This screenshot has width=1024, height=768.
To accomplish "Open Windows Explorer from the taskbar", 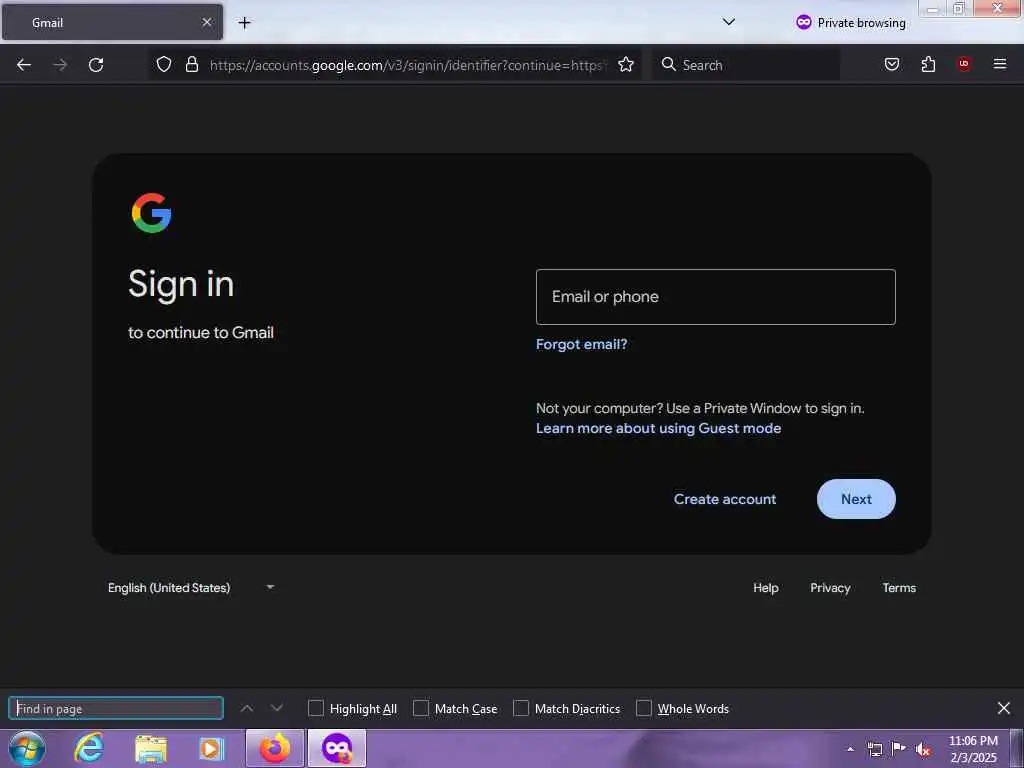I will click(151, 748).
